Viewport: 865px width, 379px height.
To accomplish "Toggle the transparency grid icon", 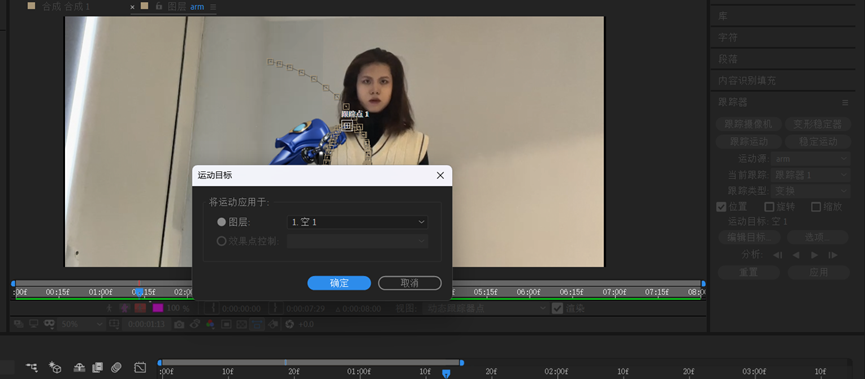I will coord(242,324).
